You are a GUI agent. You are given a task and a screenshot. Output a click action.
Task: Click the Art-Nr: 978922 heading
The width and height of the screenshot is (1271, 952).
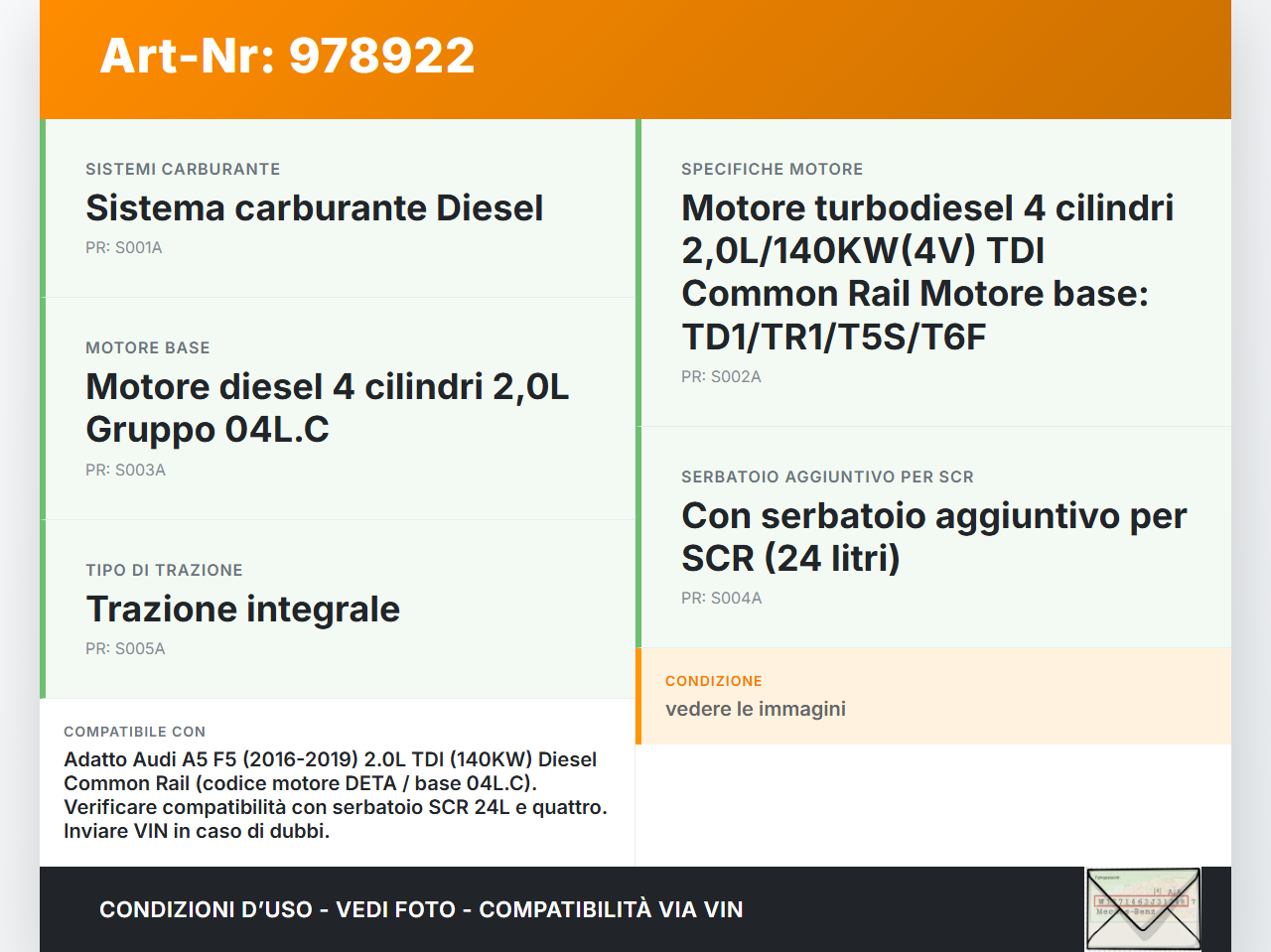coord(287,56)
